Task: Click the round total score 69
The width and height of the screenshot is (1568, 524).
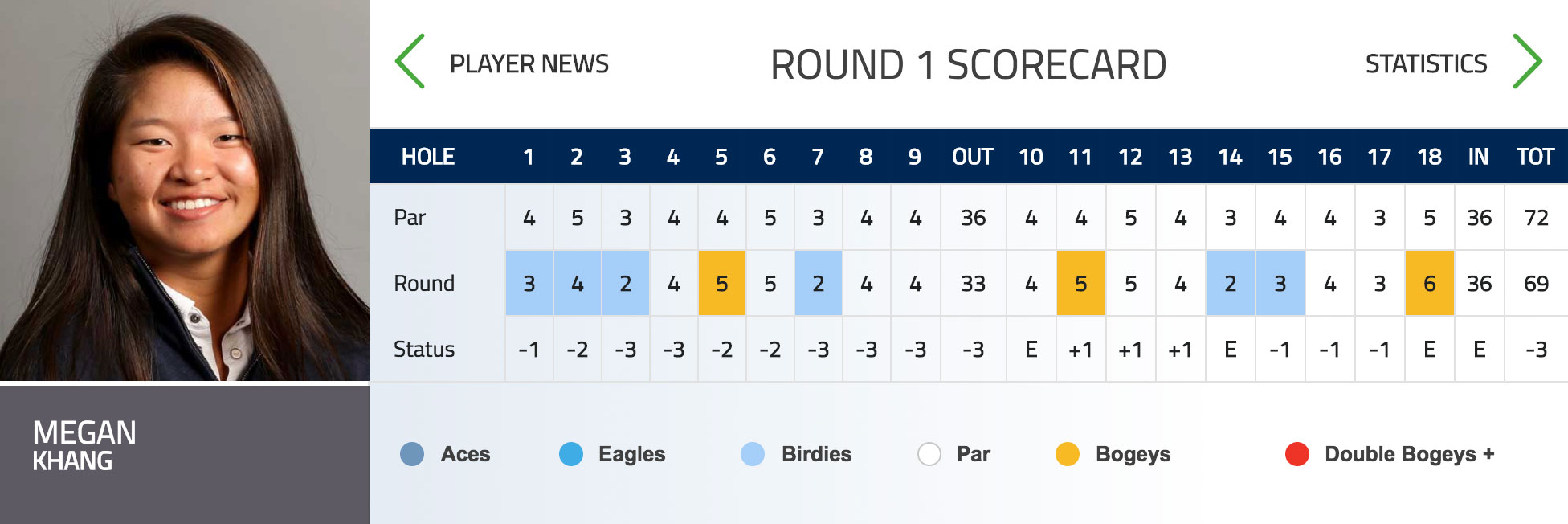Action: pos(1536,284)
